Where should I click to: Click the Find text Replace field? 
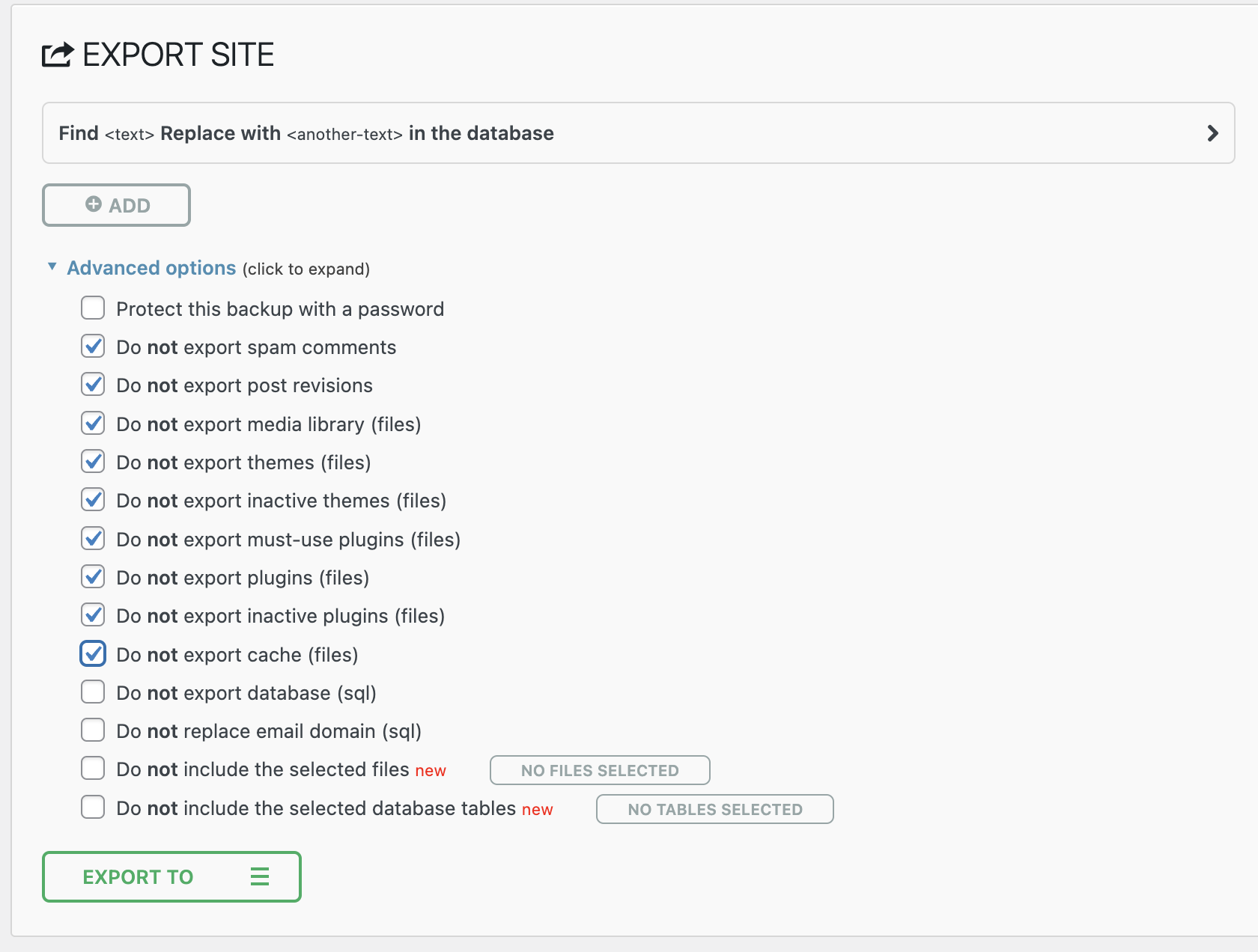point(307,133)
